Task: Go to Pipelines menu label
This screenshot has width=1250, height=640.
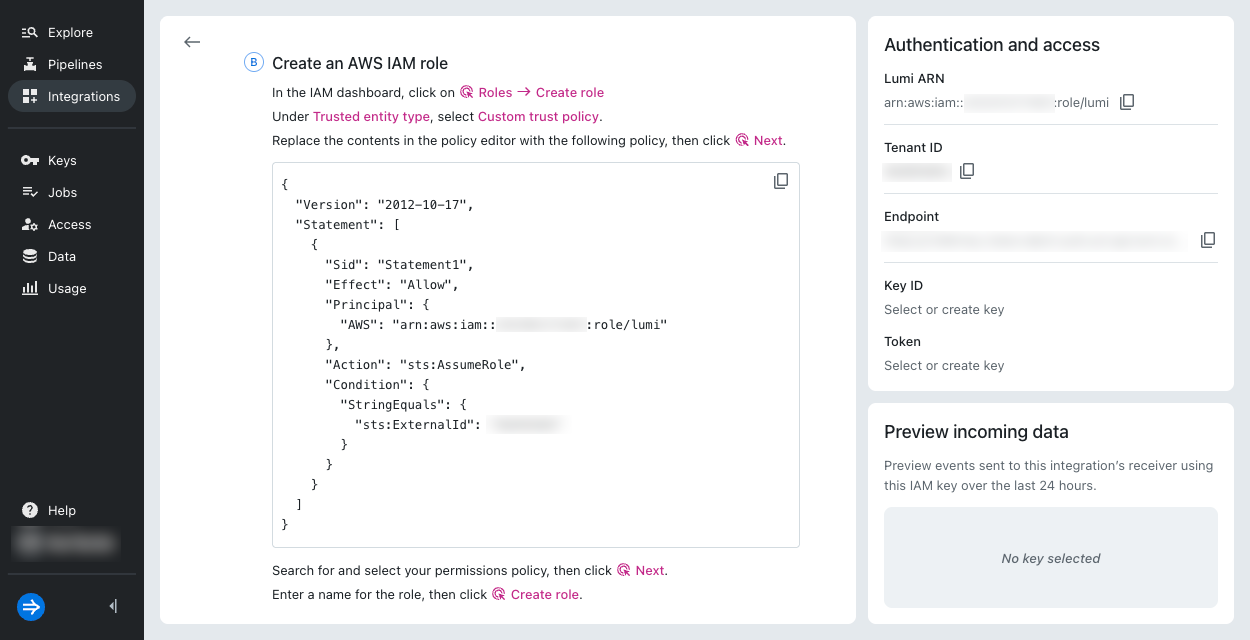Action: click(75, 64)
